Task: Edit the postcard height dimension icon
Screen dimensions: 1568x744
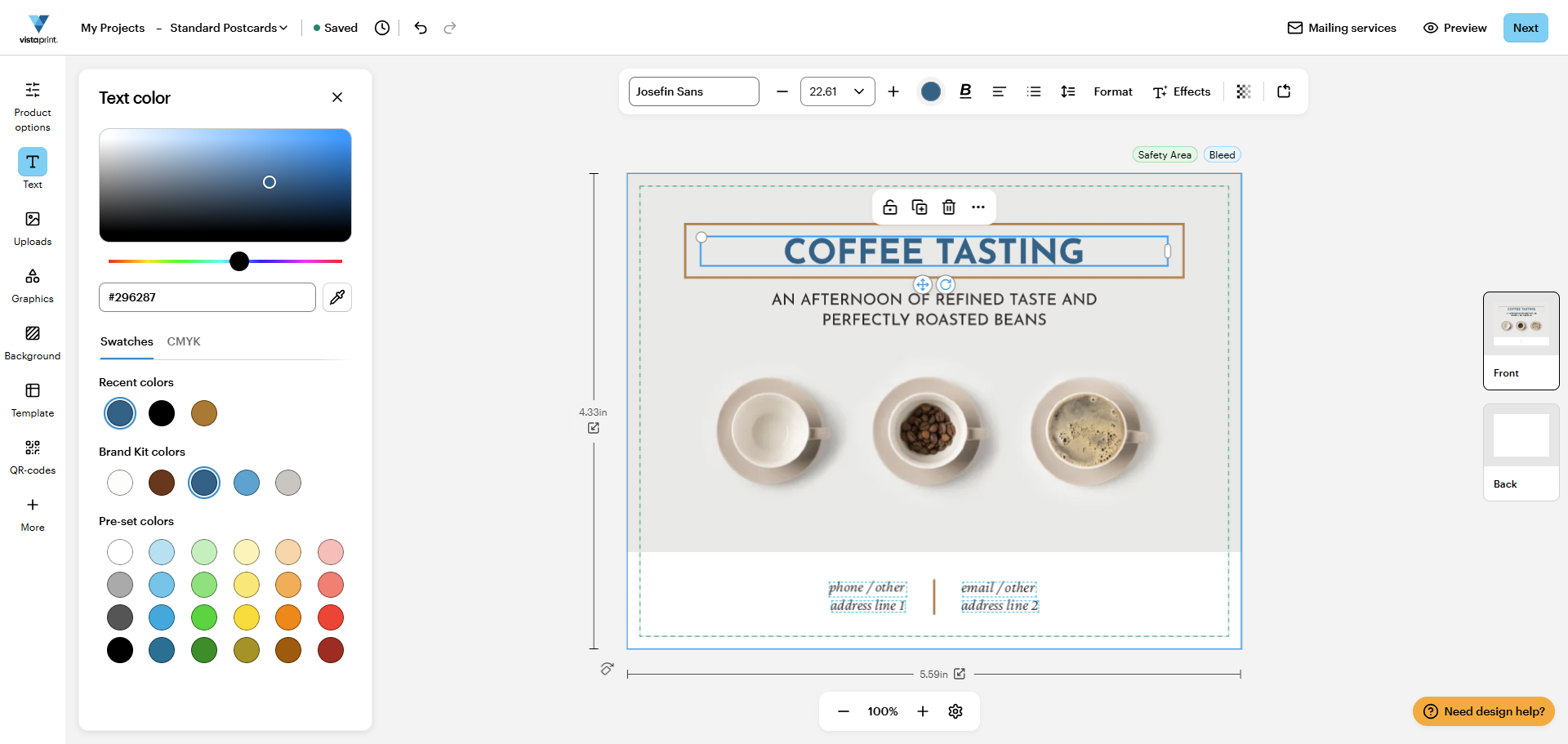Action: (x=594, y=428)
